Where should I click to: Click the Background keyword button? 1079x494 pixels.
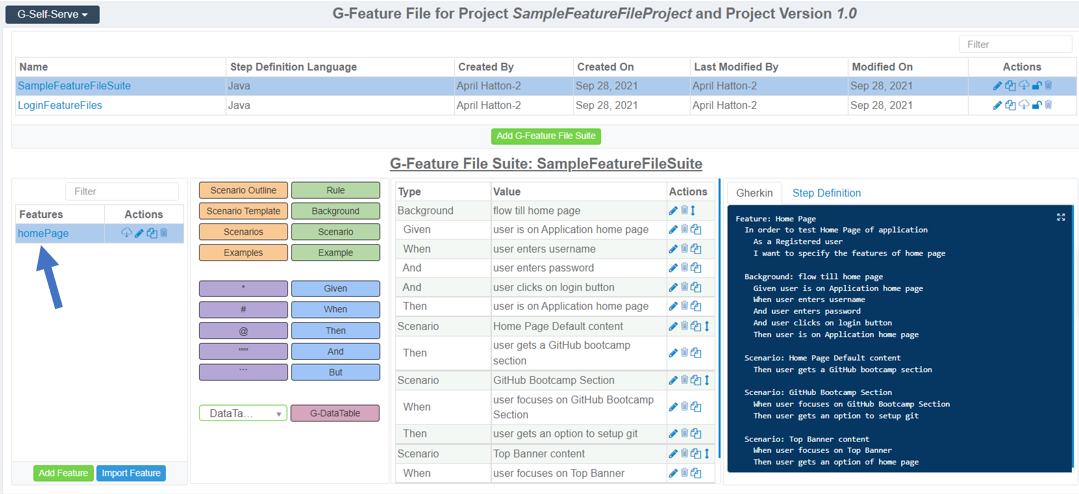tap(336, 211)
